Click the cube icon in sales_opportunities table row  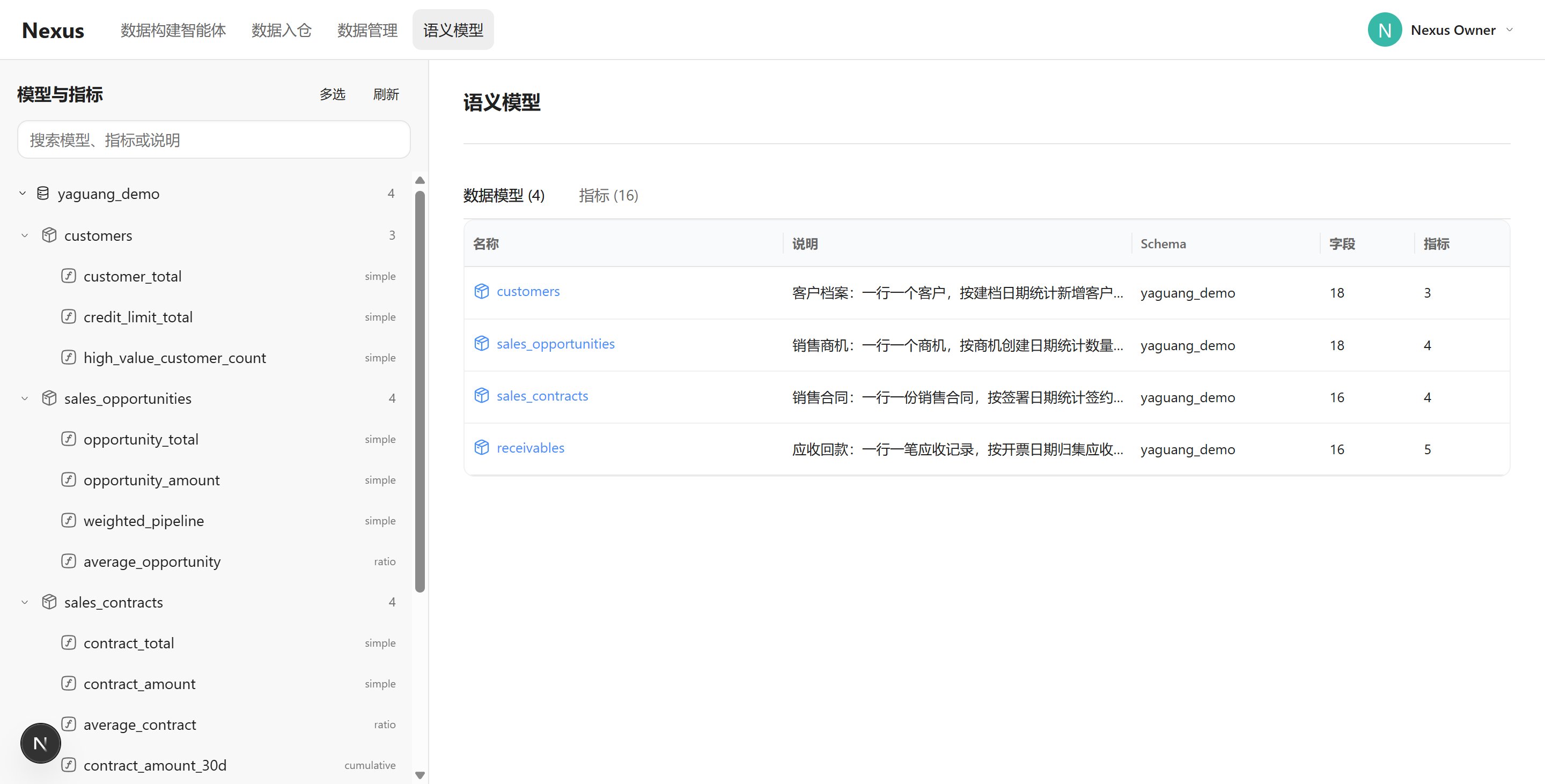click(x=482, y=343)
